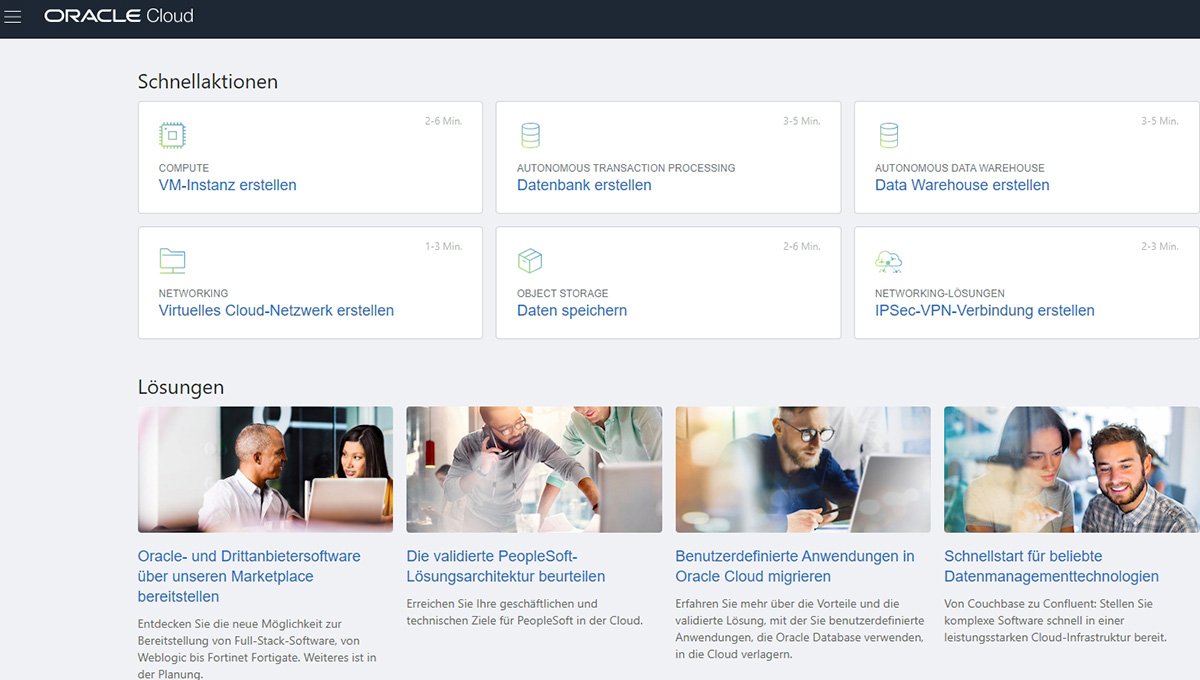This screenshot has width=1200, height=680.
Task: Select Datenbank erstellen quick action
Action: [584, 185]
